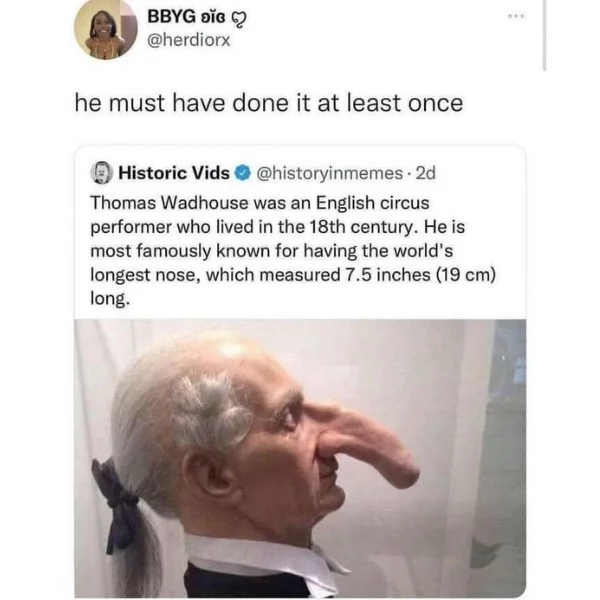Click the 2d timestamp
Image resolution: width=600 pixels, height=600 pixels.
click(x=426, y=173)
